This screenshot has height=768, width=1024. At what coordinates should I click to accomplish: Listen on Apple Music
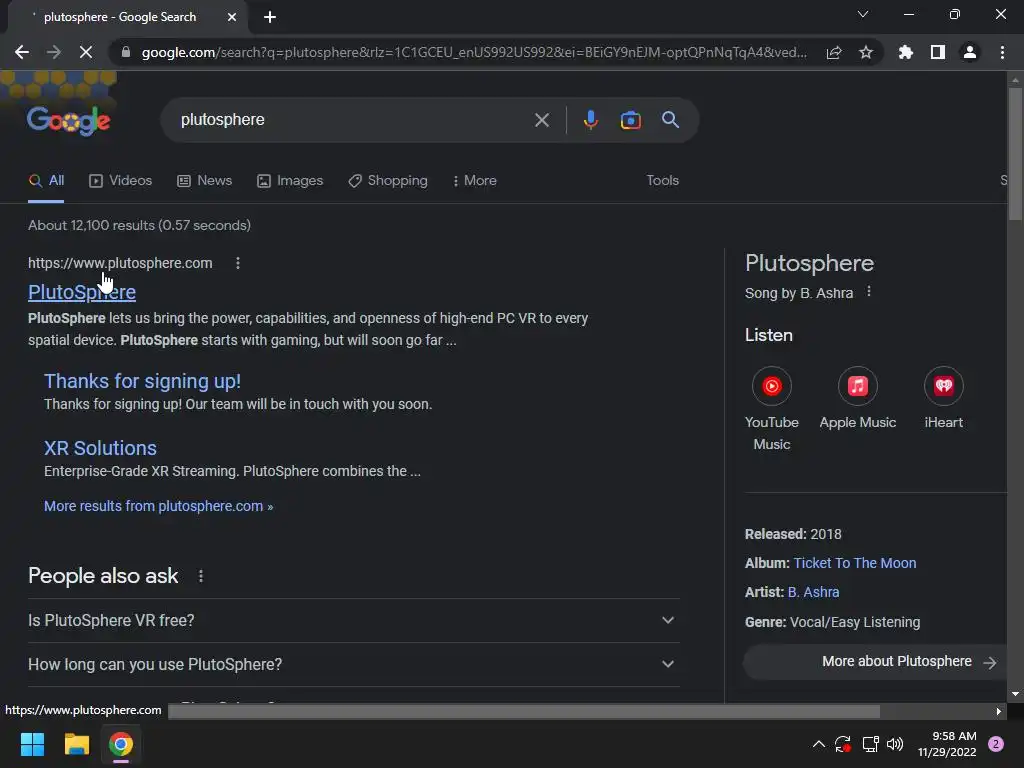(x=857, y=398)
